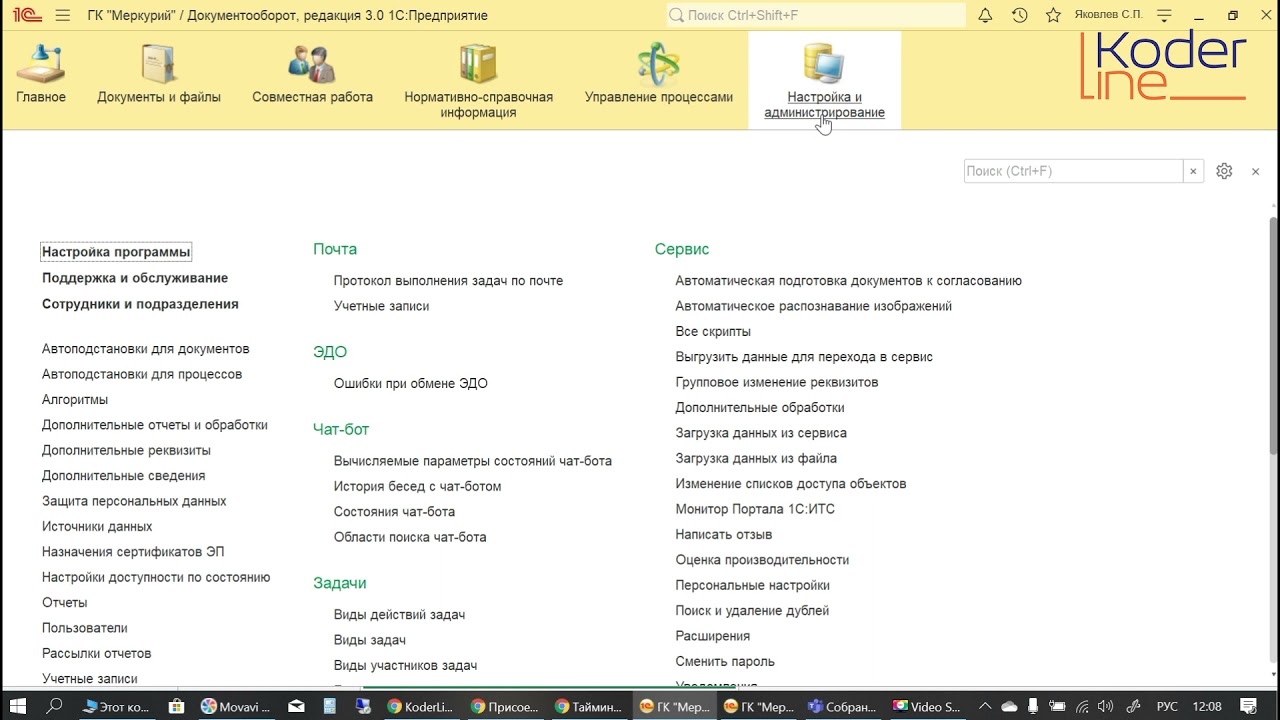Open the notifications bell
The width and height of the screenshot is (1280, 720).
coord(985,15)
